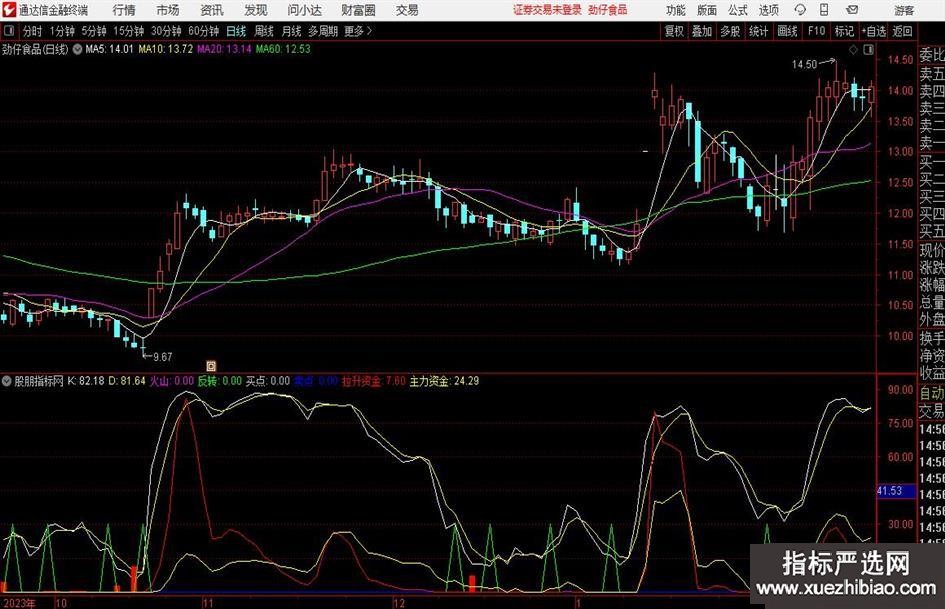Switch to the 5分钟 period

tap(94, 31)
